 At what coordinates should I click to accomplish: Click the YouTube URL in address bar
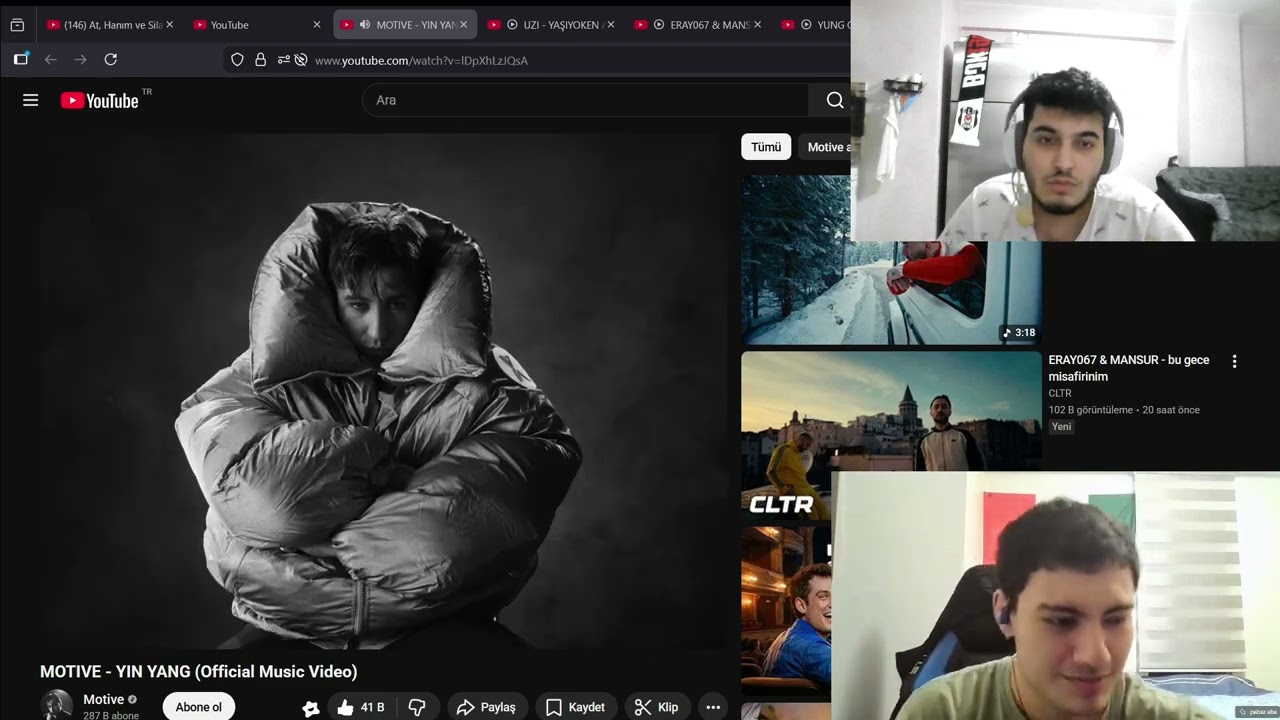coord(421,61)
